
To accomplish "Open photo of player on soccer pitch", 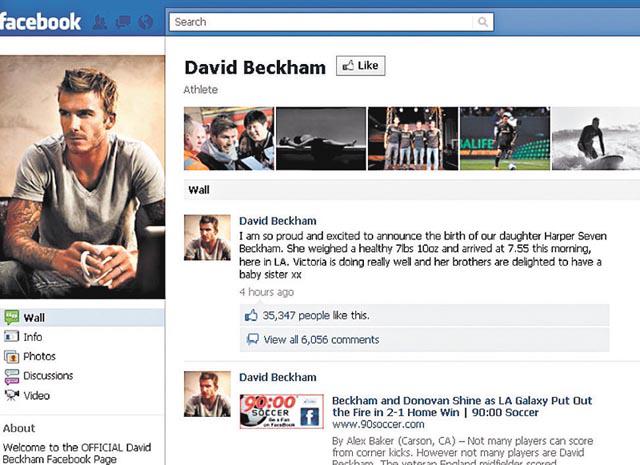I will [505, 138].
